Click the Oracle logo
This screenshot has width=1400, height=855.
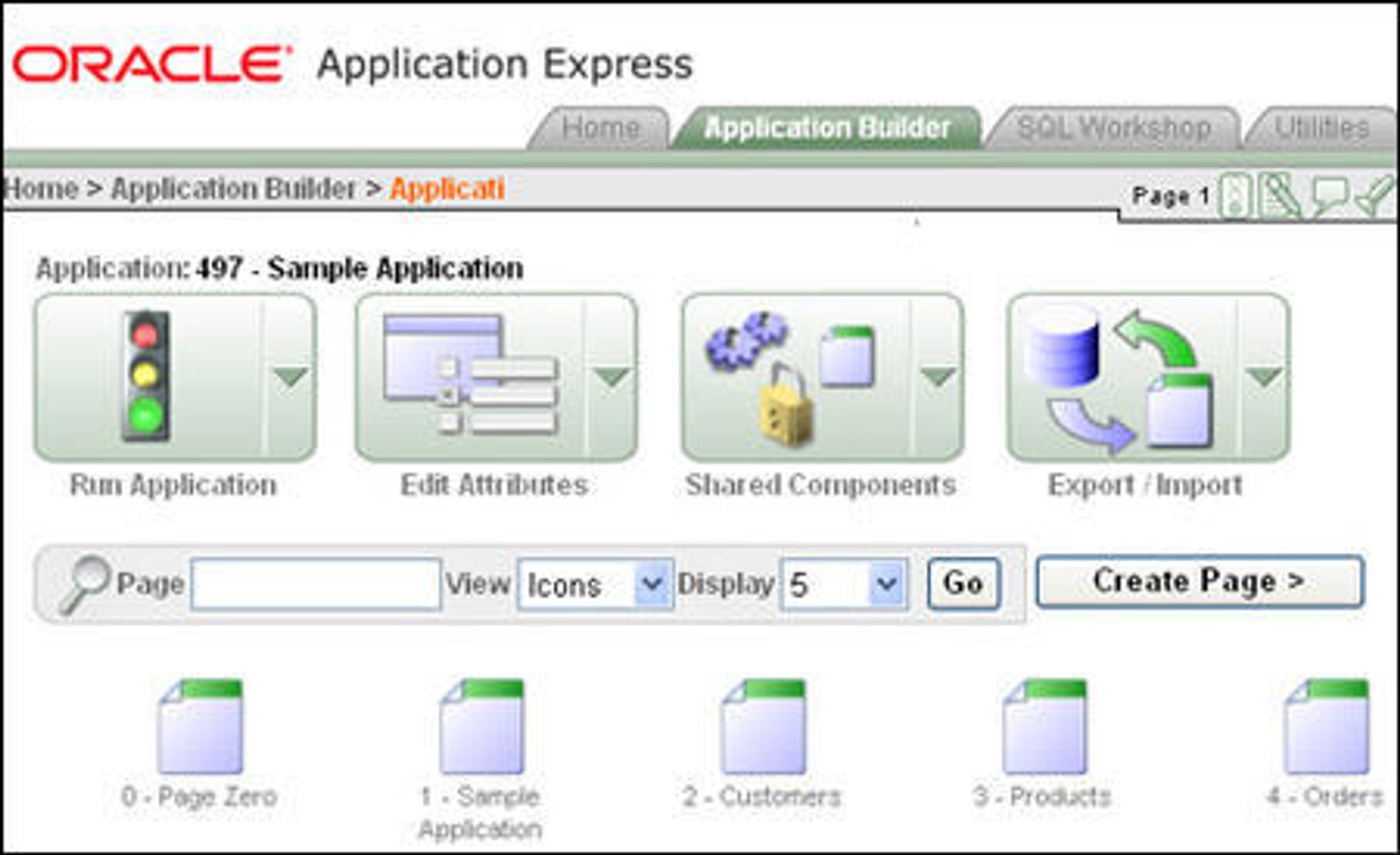click(151, 64)
